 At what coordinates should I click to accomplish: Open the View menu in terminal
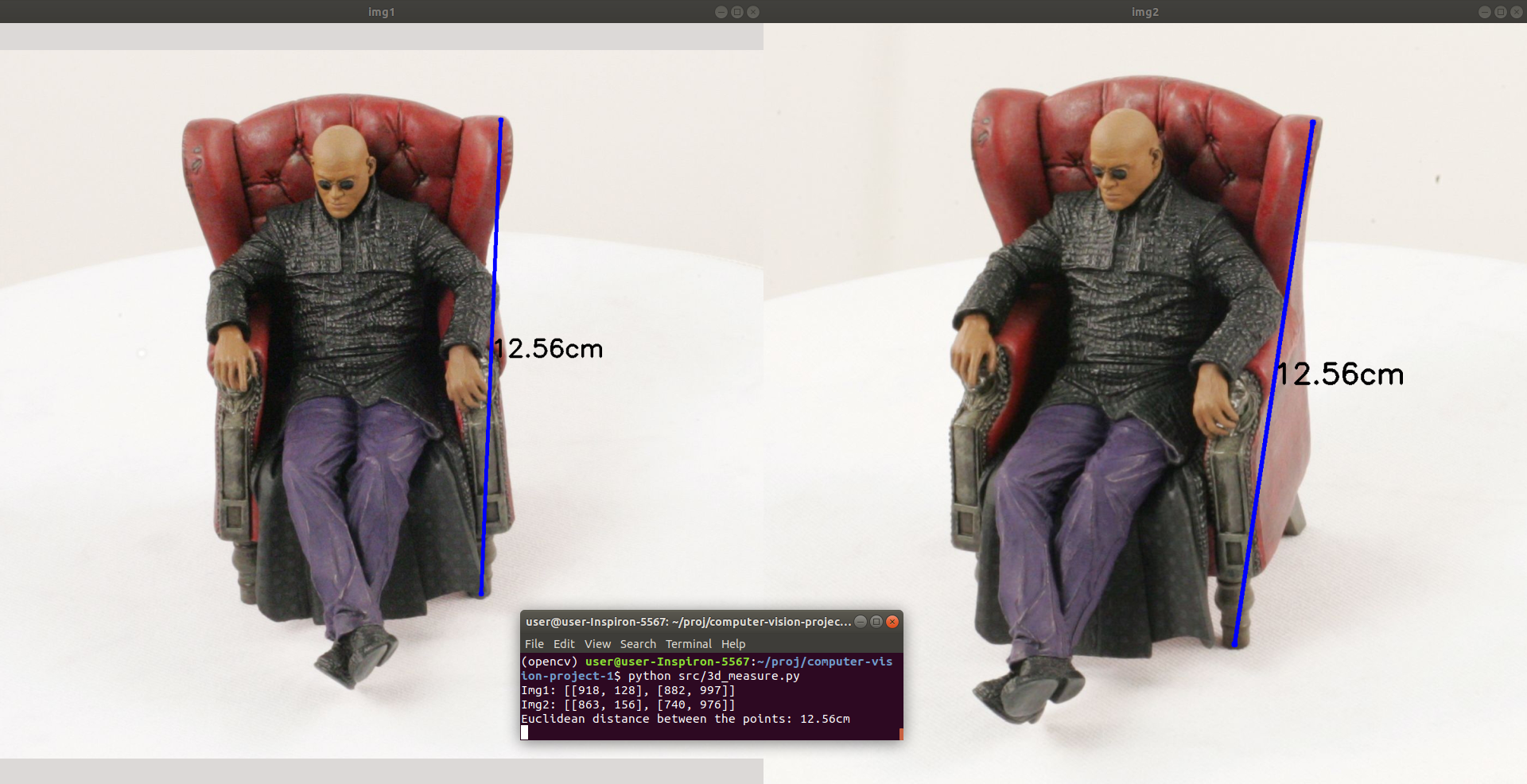point(597,644)
